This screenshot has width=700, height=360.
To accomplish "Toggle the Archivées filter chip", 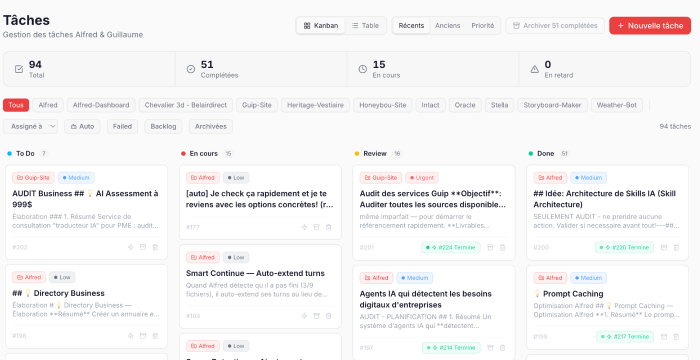I will pyautogui.click(x=211, y=126).
